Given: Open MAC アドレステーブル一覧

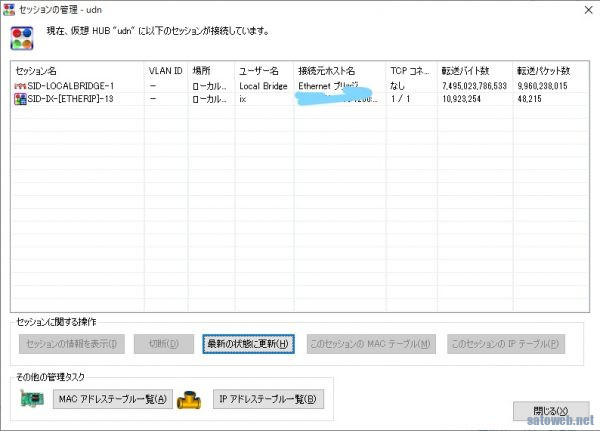Looking at the screenshot, I should point(113,400).
